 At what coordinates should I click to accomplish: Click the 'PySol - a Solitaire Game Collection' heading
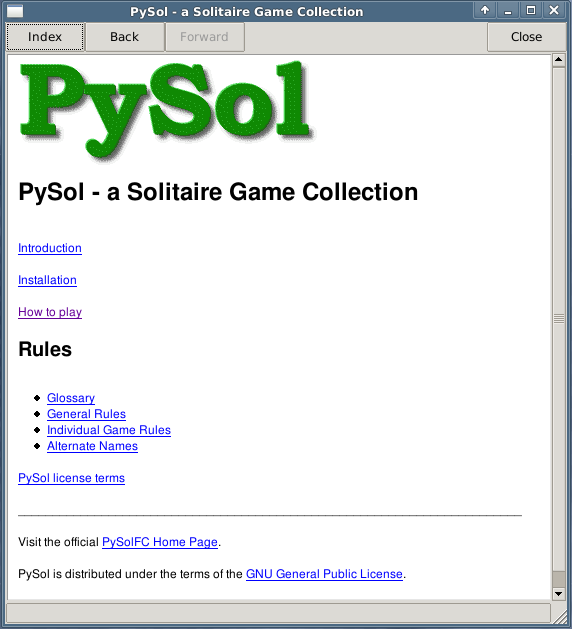[x=218, y=192]
